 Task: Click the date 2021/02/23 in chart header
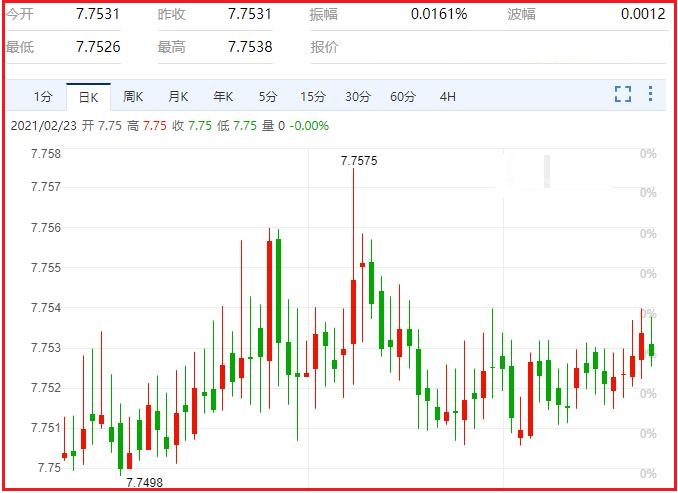pos(44,126)
